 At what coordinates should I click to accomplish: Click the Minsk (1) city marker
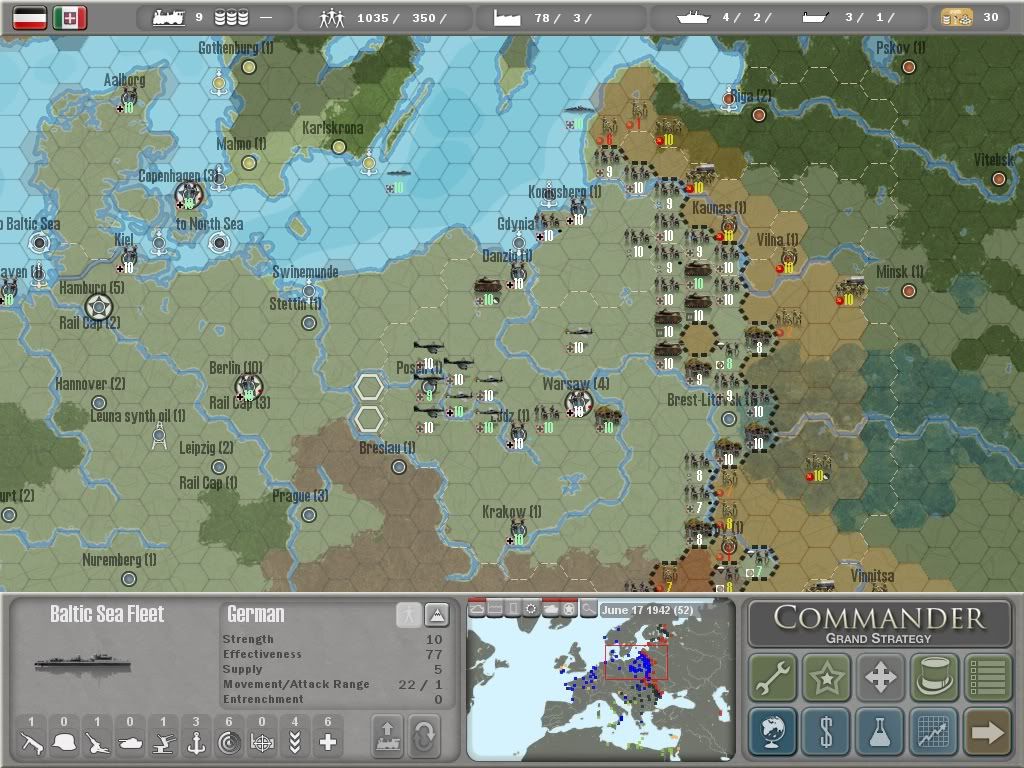point(908,291)
